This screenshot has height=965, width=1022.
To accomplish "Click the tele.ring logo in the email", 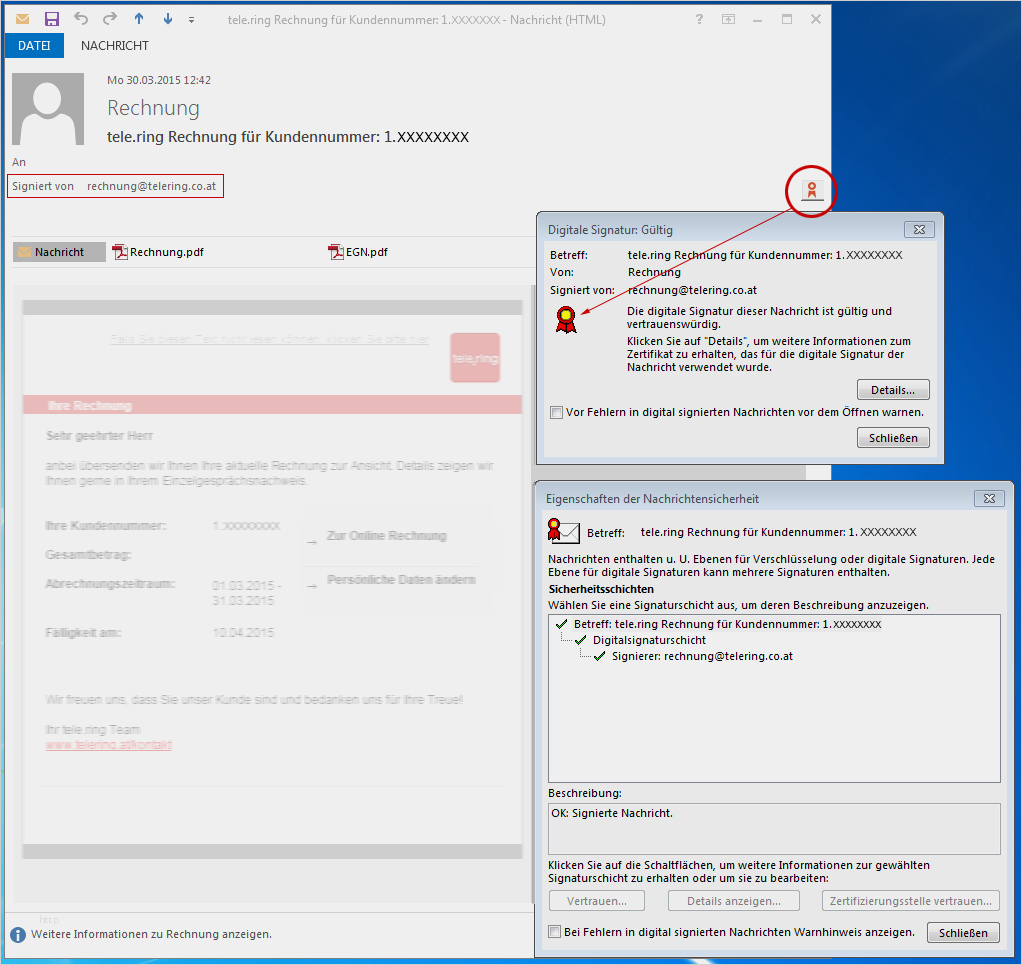I will click(475, 358).
